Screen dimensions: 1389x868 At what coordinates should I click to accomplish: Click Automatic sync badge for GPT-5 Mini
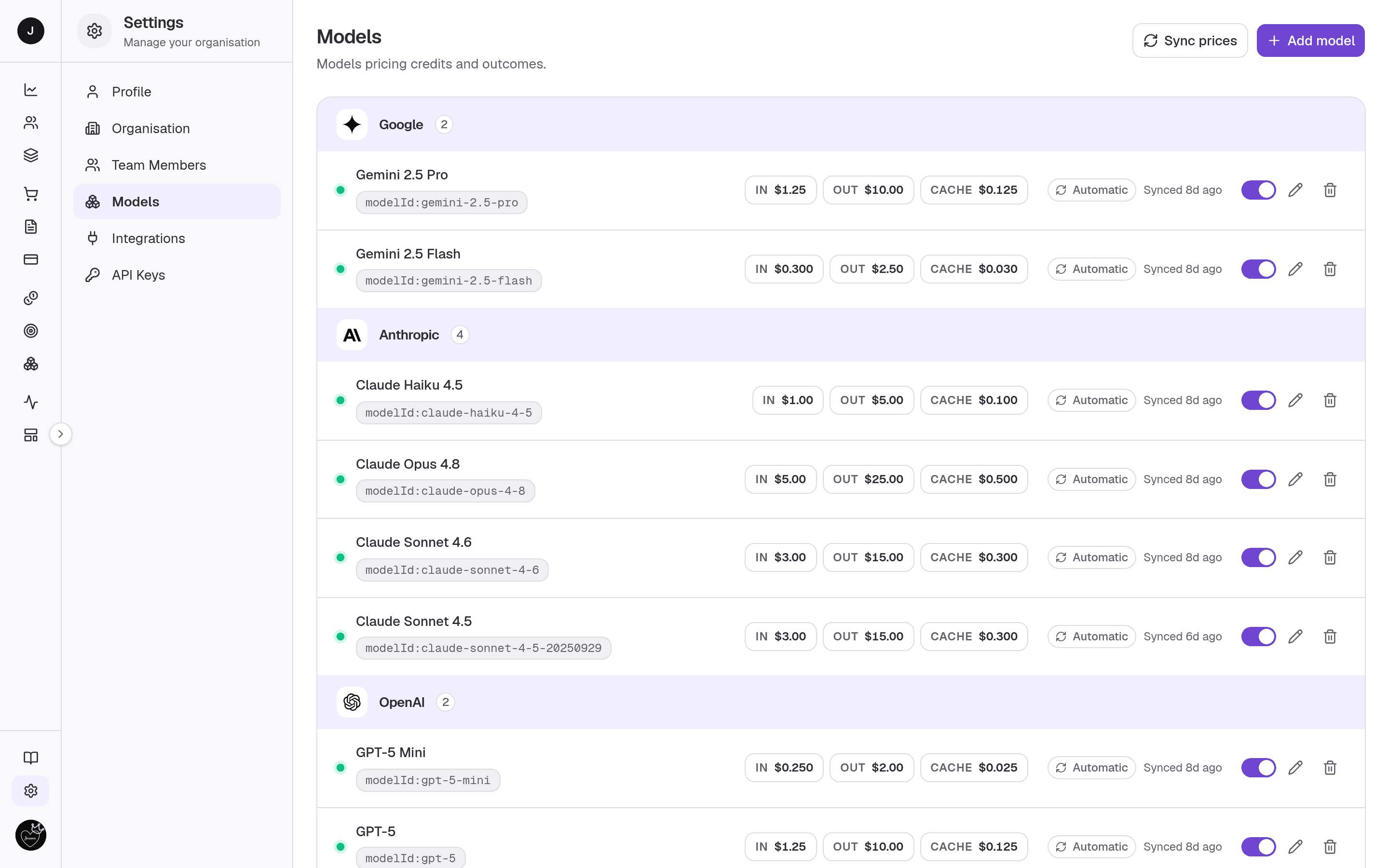pyautogui.click(x=1091, y=768)
